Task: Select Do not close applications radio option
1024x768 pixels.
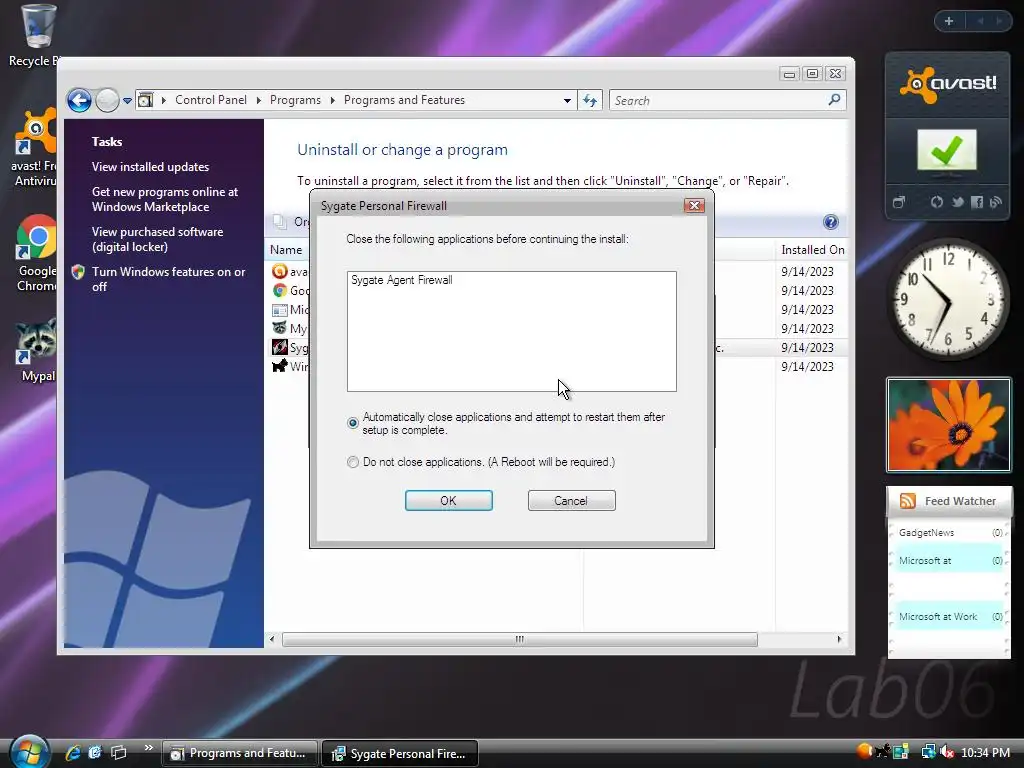Action: coord(353,462)
